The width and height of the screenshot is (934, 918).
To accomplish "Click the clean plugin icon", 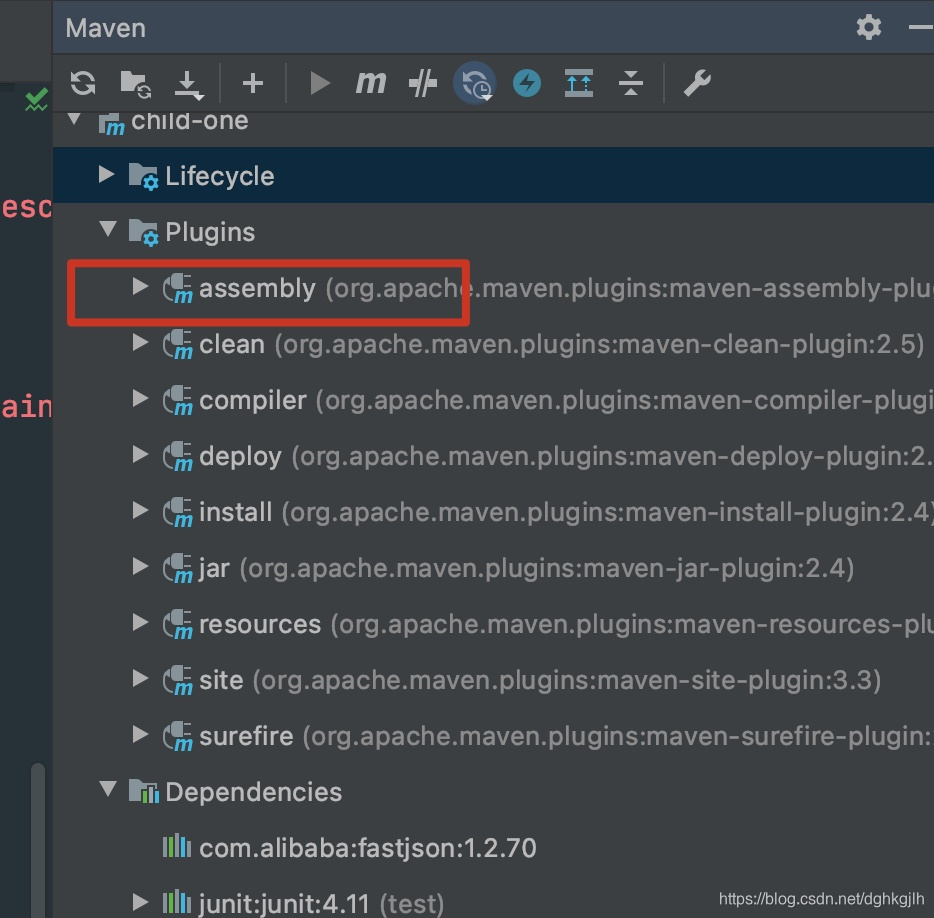I will [x=178, y=345].
